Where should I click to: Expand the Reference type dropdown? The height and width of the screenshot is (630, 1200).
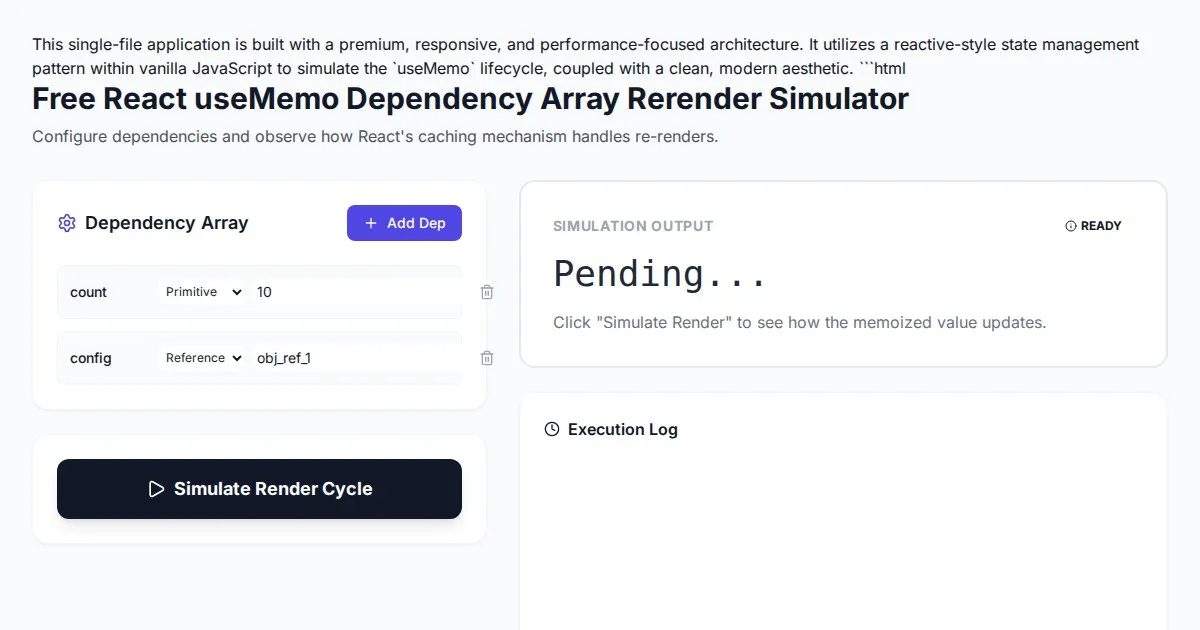204,358
